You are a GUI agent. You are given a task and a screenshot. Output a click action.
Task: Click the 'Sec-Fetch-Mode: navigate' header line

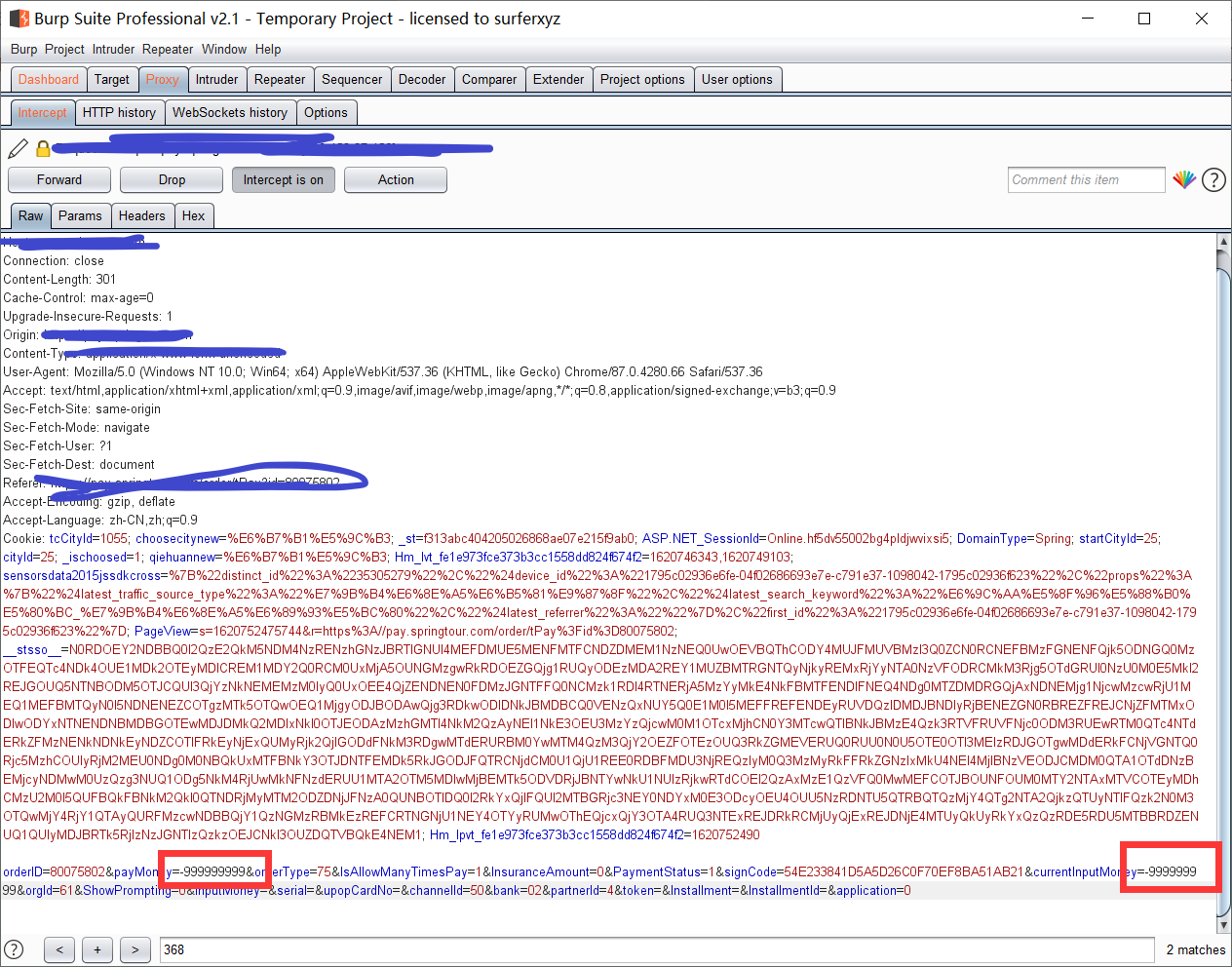77,428
